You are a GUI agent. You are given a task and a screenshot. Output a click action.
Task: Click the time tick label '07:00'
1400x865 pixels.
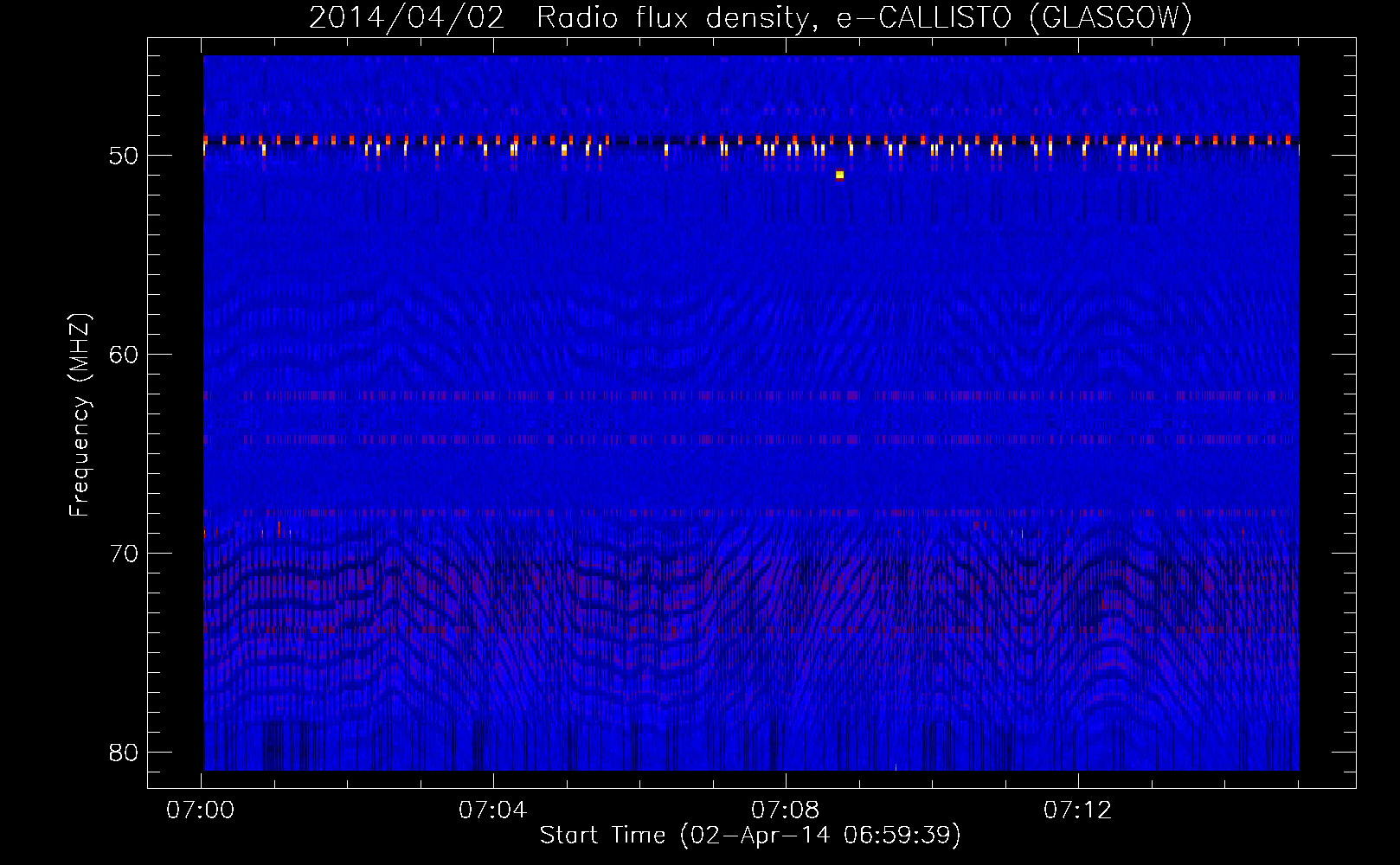pyautogui.click(x=201, y=811)
